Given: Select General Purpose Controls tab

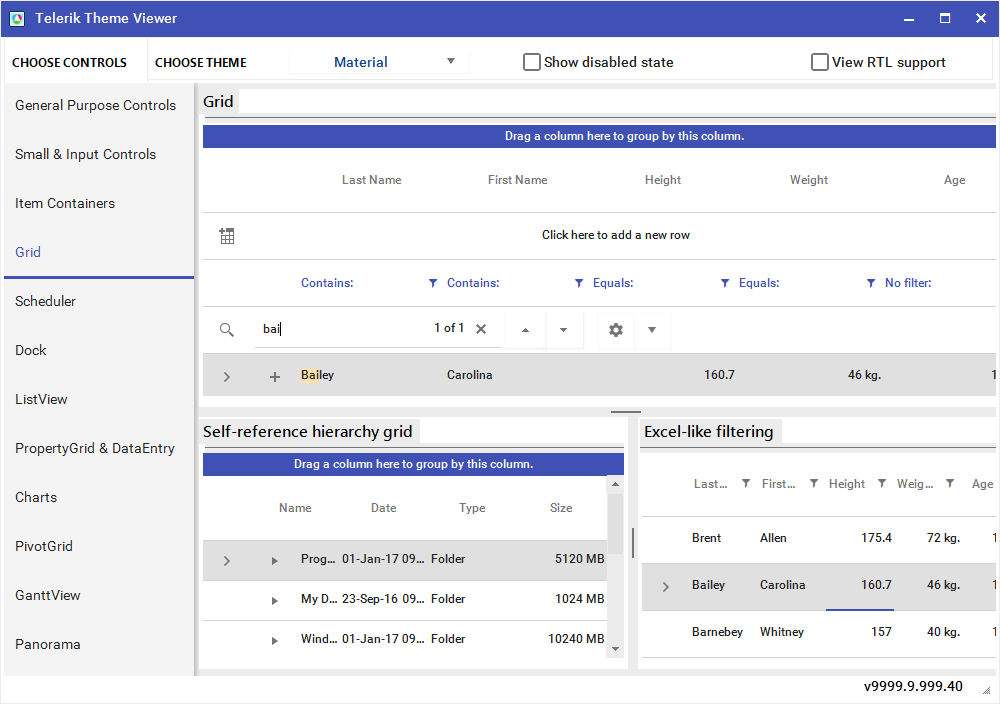Looking at the screenshot, I should coord(96,105).
